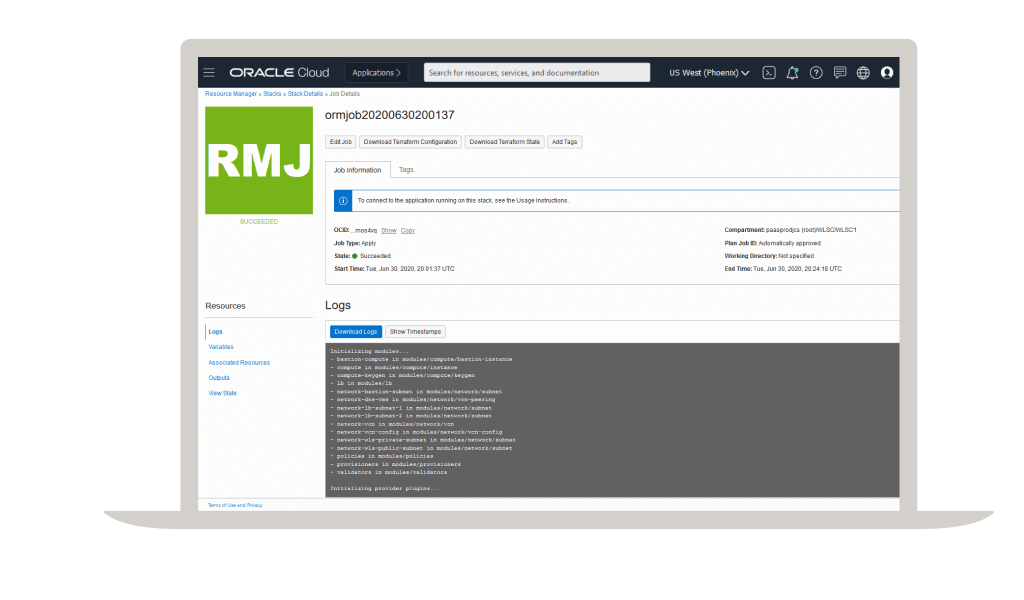Screen dimensions: 1024x600
Task: Open Terms of Use and Privacy
Action: tap(235, 505)
